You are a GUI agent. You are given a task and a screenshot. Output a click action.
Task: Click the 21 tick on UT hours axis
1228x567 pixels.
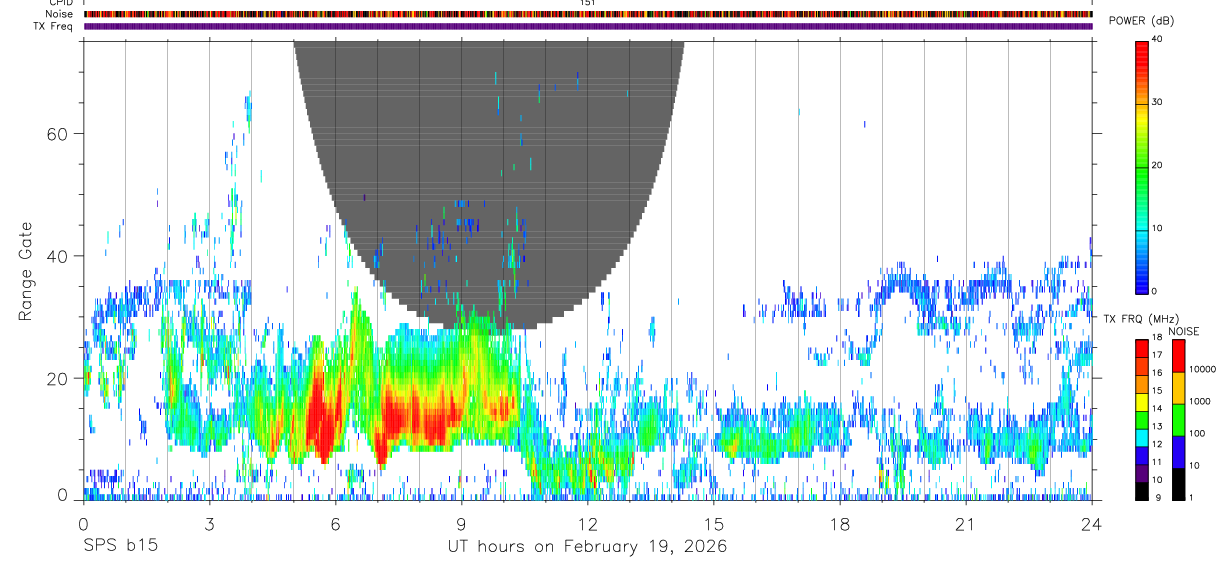(x=966, y=523)
